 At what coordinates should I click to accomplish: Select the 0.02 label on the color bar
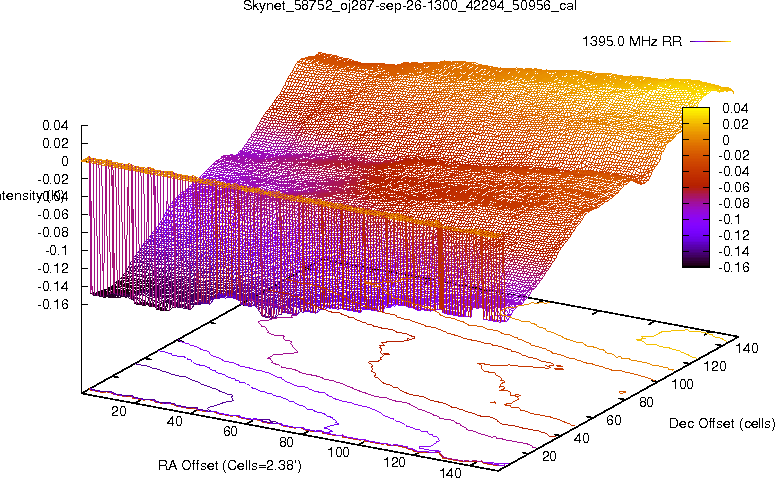click(735, 124)
